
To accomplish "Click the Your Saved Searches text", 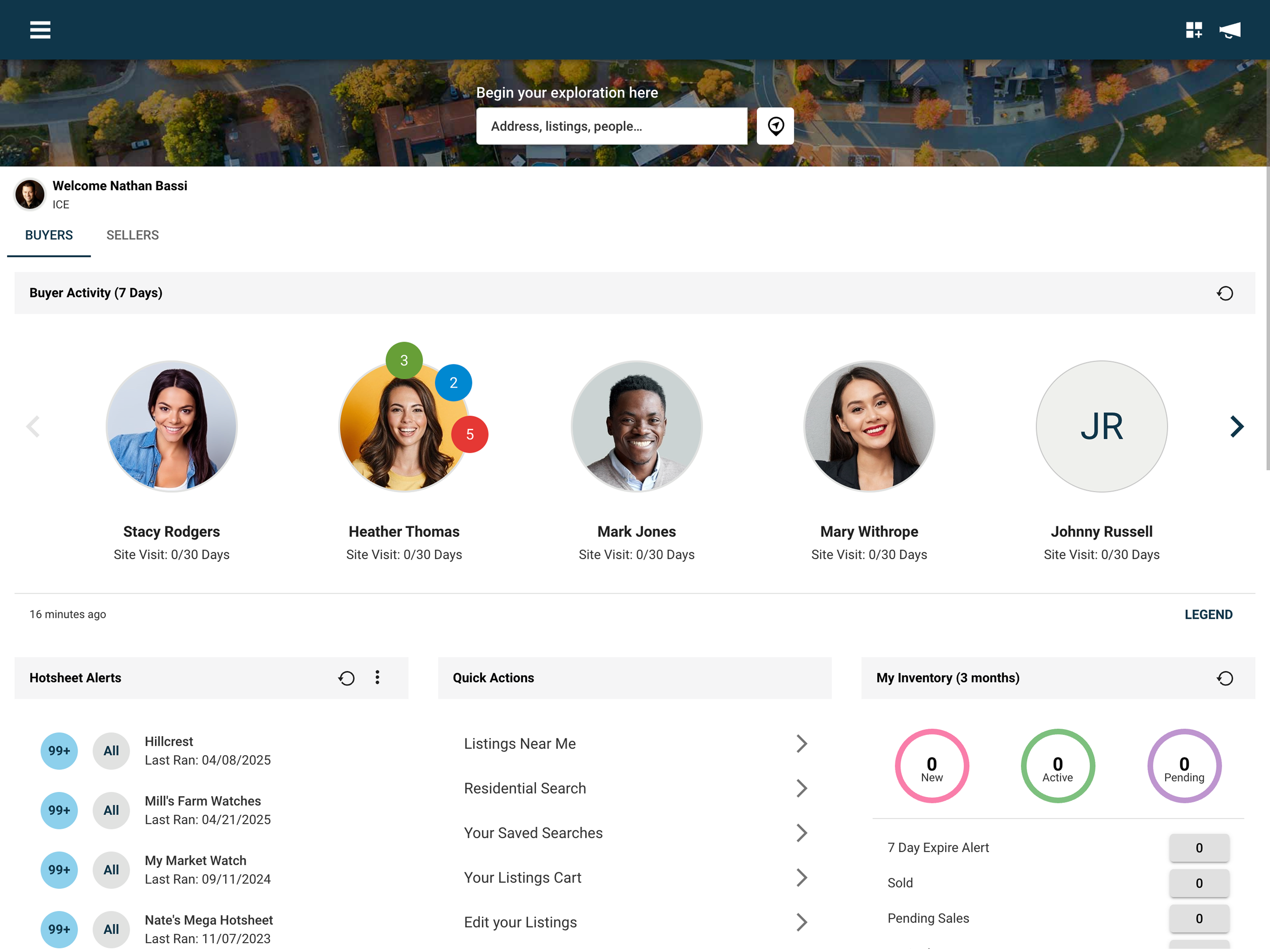I will point(533,834).
